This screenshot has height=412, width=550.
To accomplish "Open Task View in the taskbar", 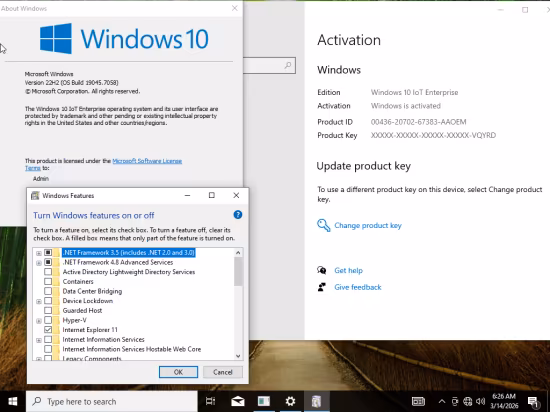I will (210, 401).
